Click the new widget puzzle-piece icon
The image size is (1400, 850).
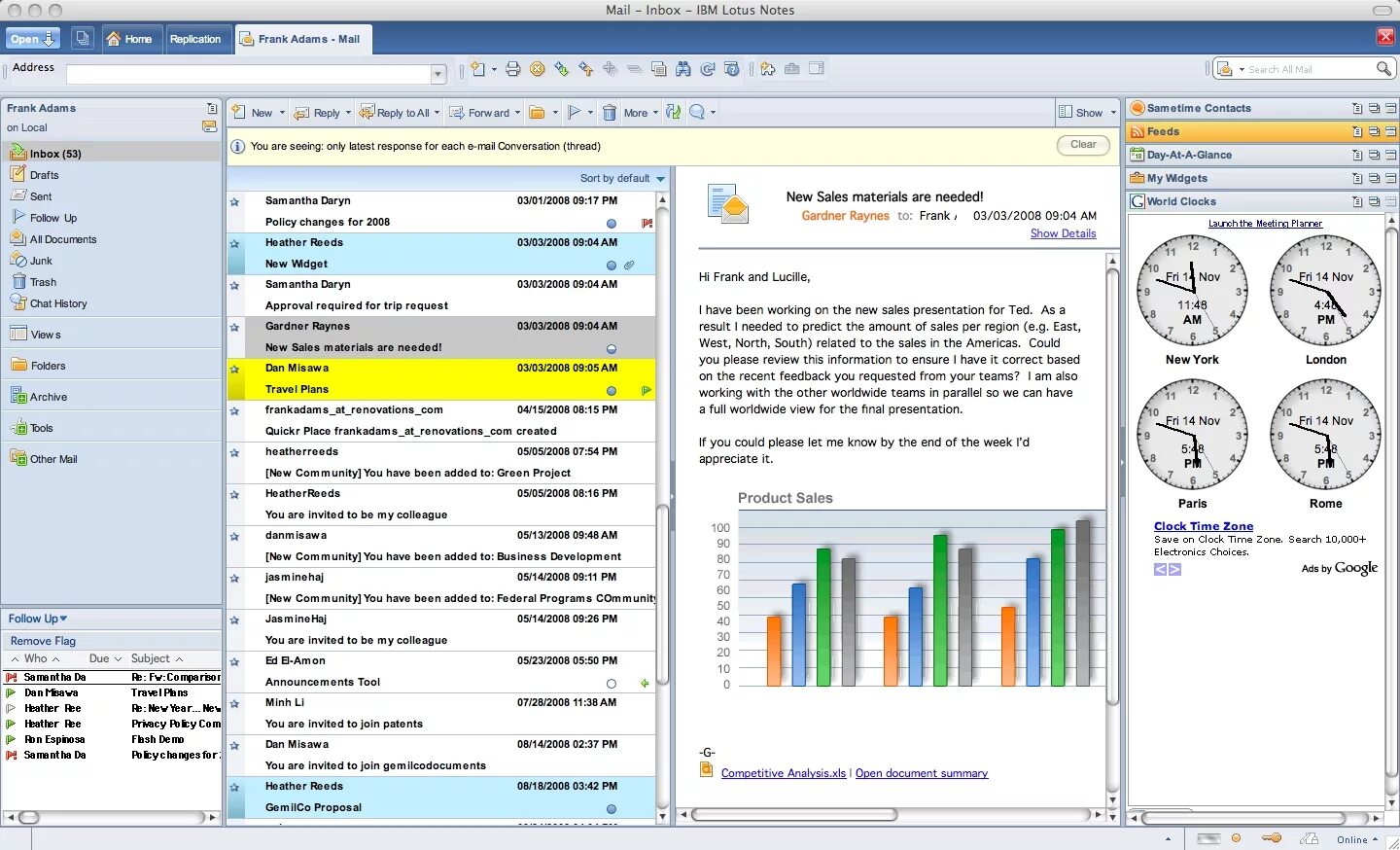pyautogui.click(x=768, y=69)
